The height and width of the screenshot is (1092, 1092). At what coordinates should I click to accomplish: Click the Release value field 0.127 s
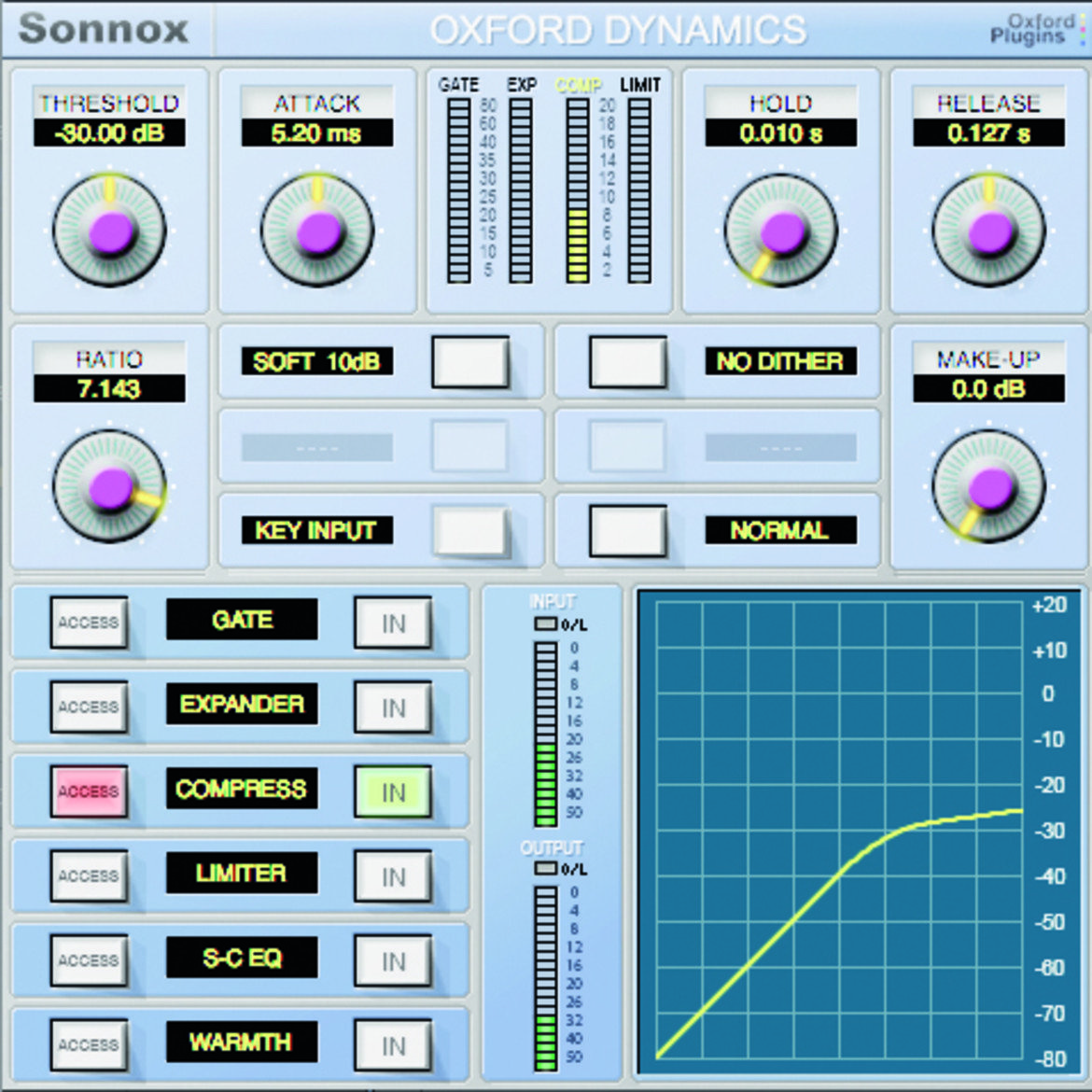989,133
